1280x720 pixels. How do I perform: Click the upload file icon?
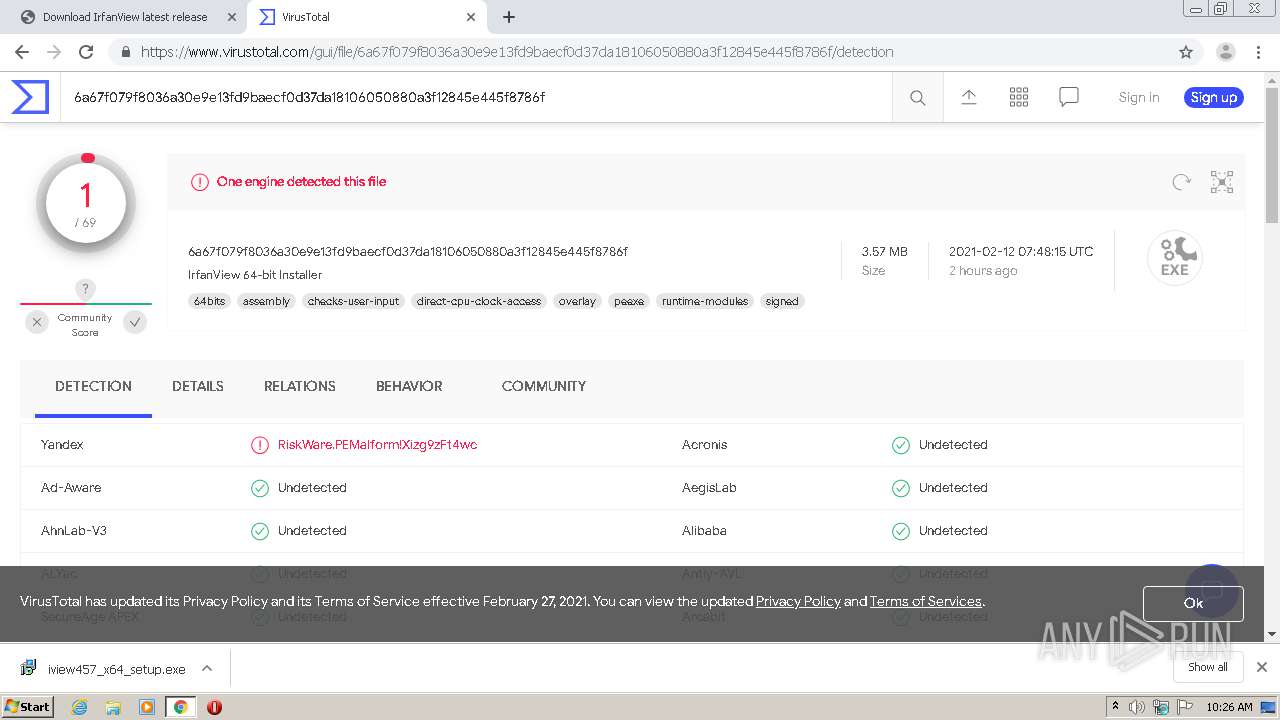(x=968, y=97)
